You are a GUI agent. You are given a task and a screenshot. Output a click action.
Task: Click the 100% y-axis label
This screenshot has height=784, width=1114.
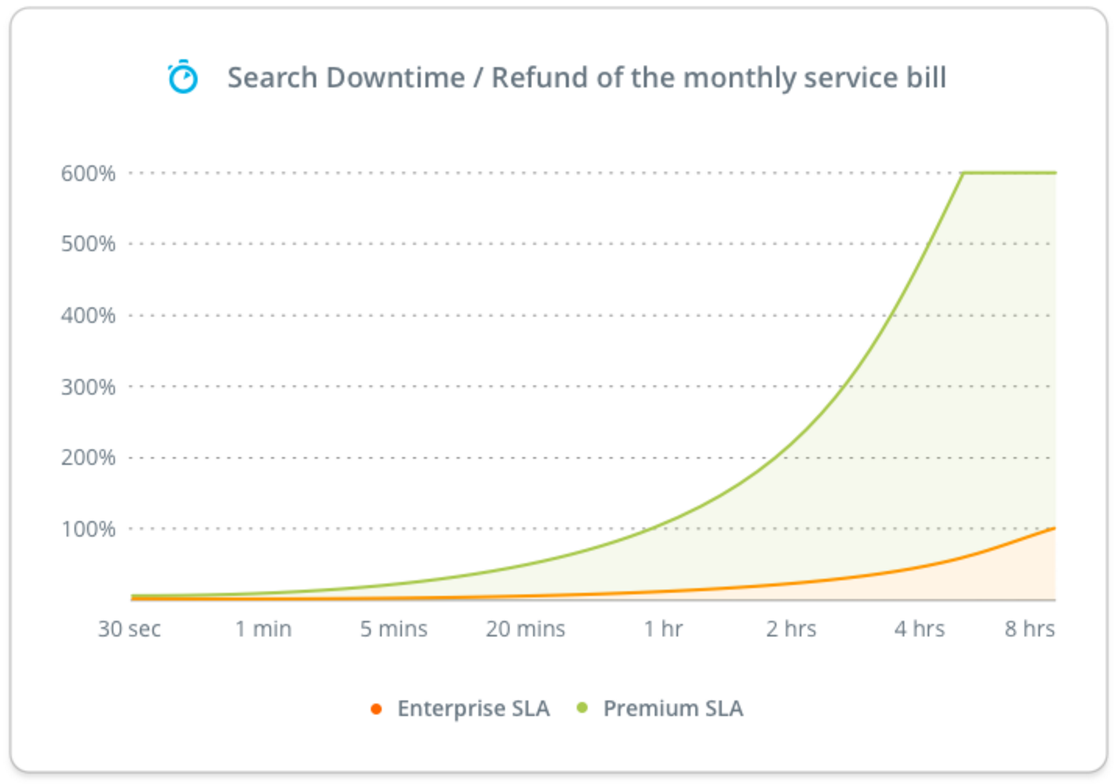[88, 529]
